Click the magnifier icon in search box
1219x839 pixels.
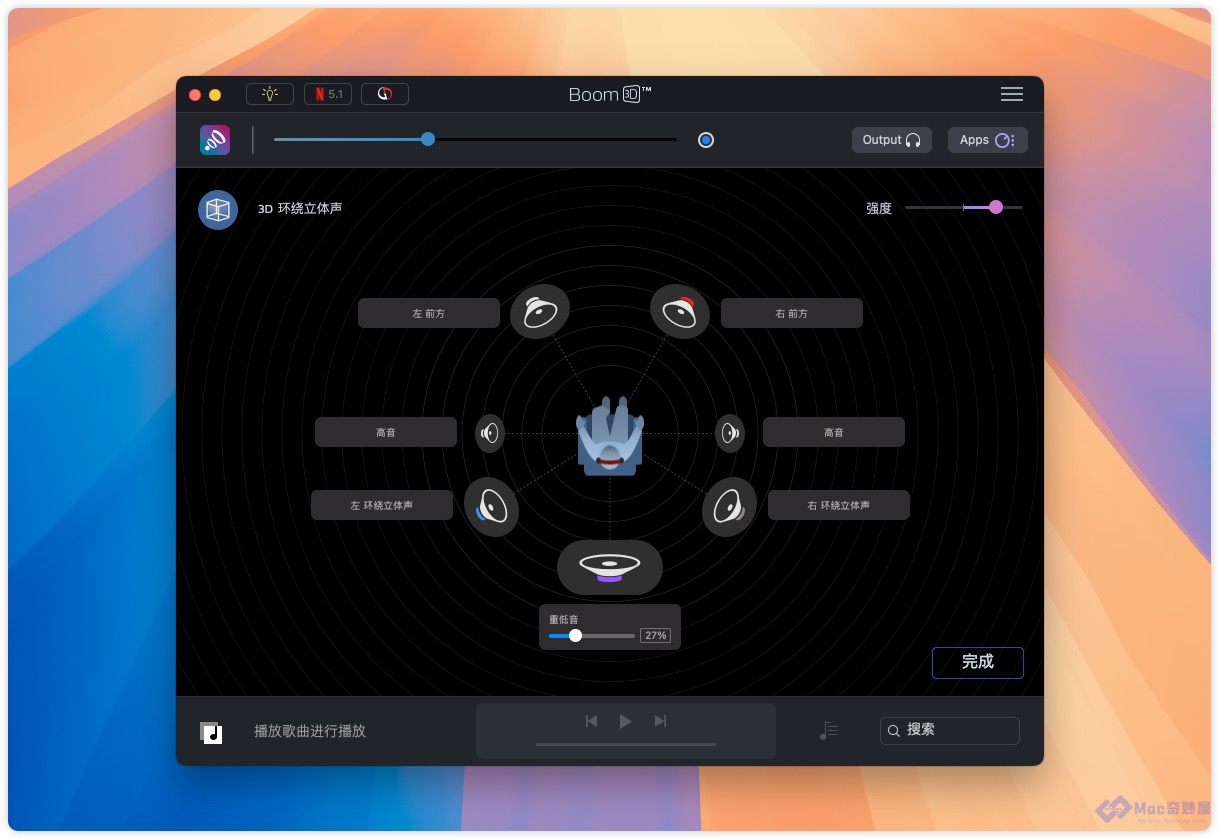(893, 731)
